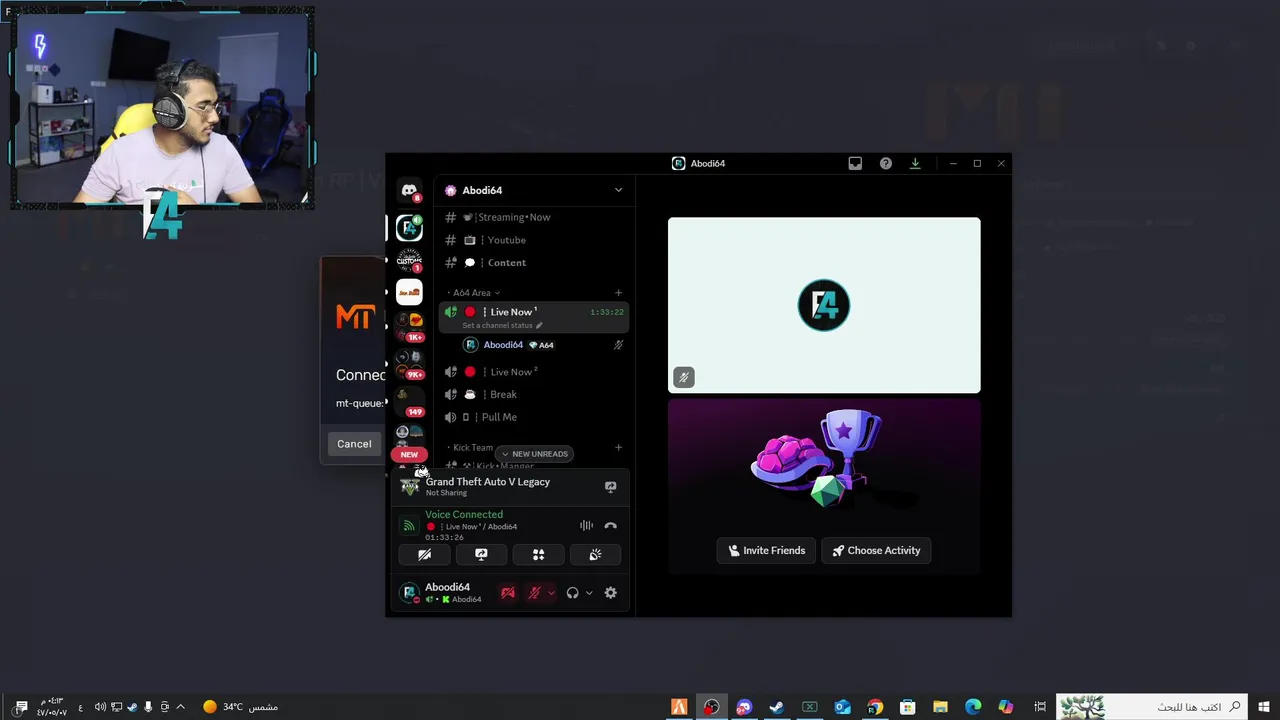Collapse the A64 Area category
The image size is (1280, 720).
475,293
